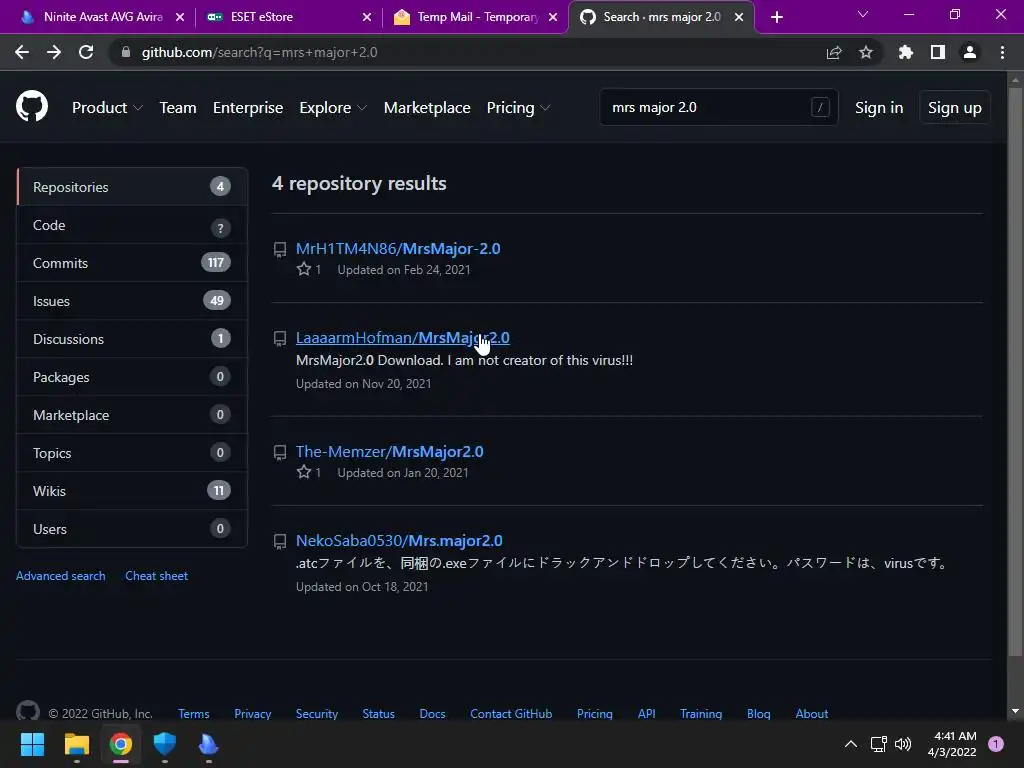Open taskbar clock and date
Screen dimensions: 1024x768
952,744
